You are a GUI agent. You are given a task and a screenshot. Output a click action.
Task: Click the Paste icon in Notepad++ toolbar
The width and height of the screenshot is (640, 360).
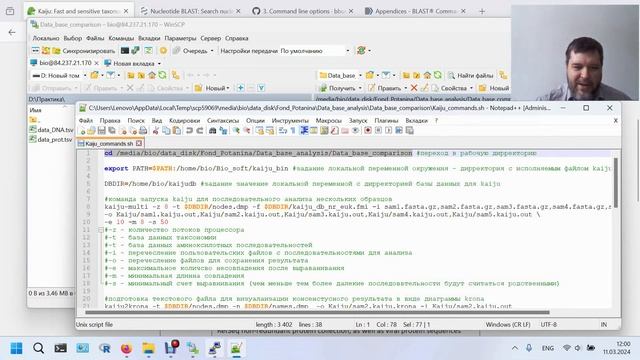177,131
